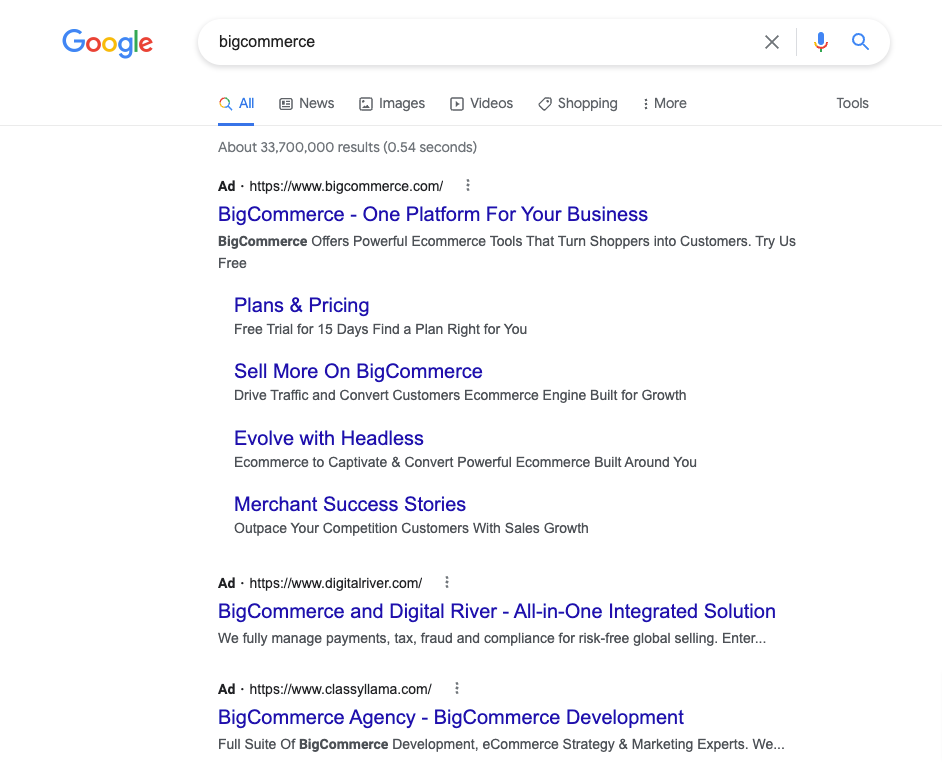Viewport: 942px width, 779px height.
Task: Click the About 33,700,000 results text
Action: (347, 147)
